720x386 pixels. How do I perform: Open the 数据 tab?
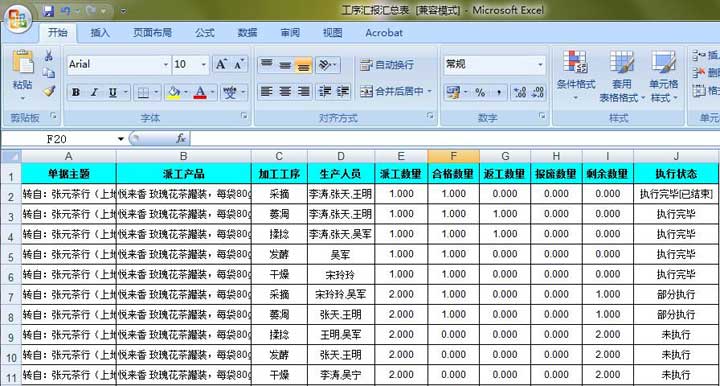(247, 33)
